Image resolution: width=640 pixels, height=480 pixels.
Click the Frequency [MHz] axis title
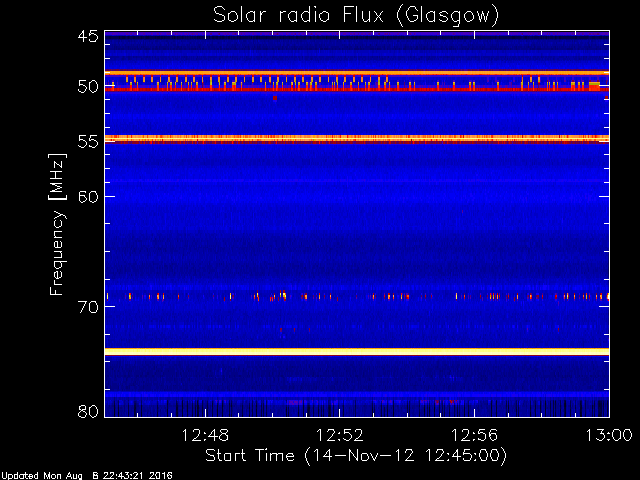coord(57,224)
